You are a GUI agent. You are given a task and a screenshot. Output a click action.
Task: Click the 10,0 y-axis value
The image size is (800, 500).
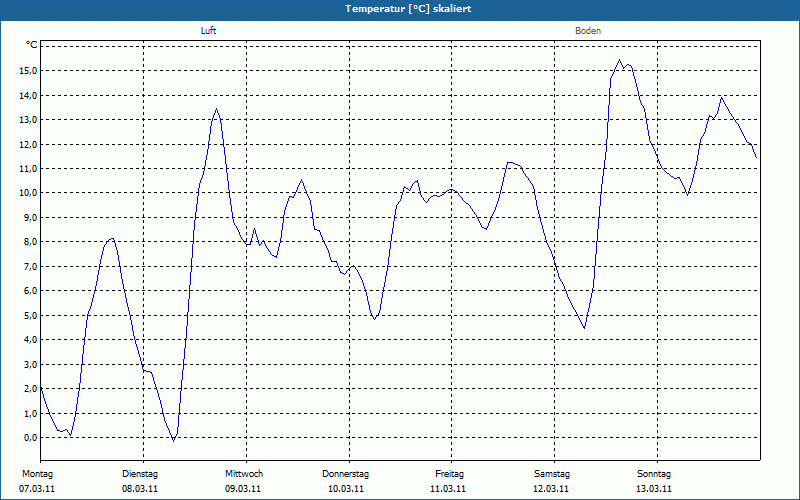(28, 193)
